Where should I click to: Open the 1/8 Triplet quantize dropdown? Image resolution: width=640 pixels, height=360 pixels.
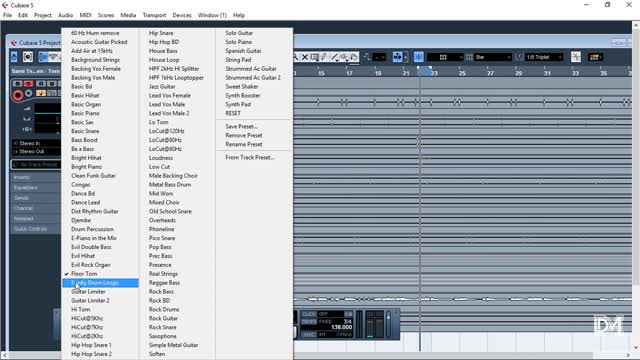coord(544,57)
